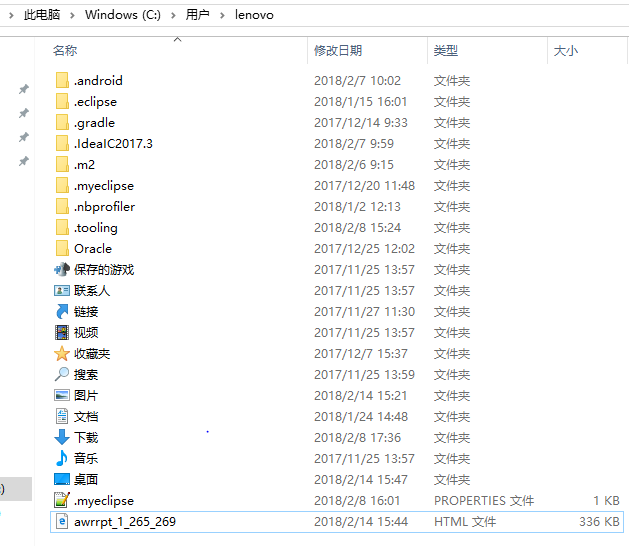Click the 搜索 magnifier icon

(62, 374)
